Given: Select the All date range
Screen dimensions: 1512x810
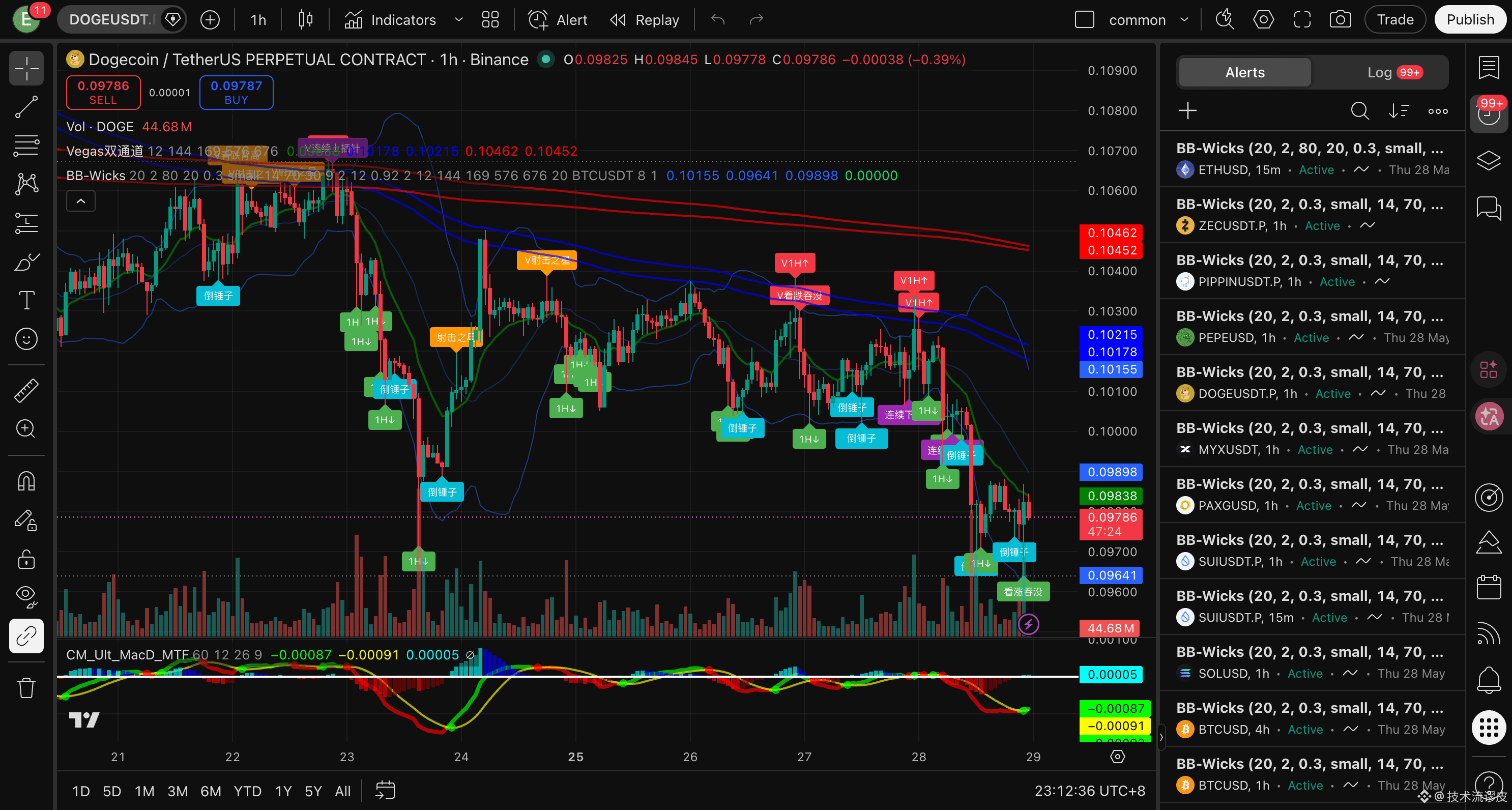Looking at the screenshot, I should point(342,791).
